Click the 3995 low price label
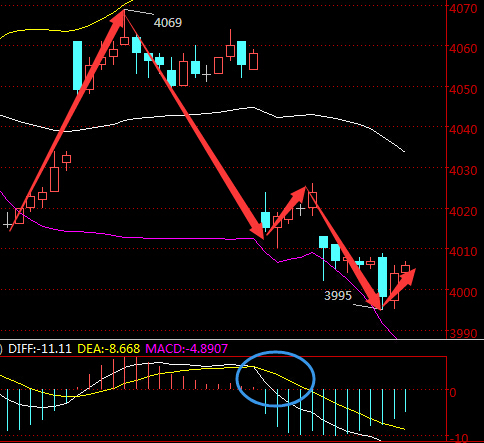The width and height of the screenshot is (484, 443). (x=338, y=296)
